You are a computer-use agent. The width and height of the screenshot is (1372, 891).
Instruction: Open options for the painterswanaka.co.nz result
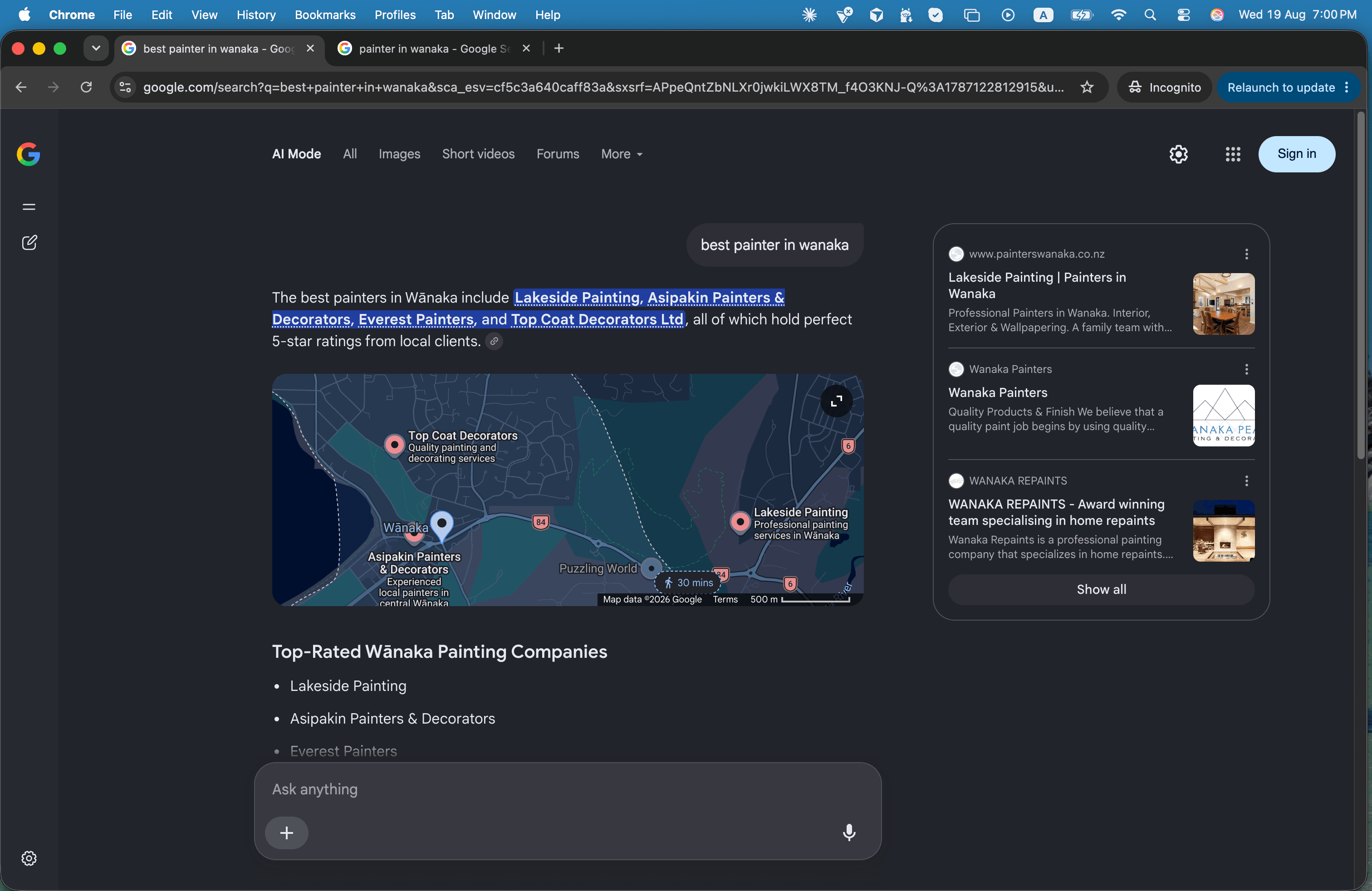1246,254
